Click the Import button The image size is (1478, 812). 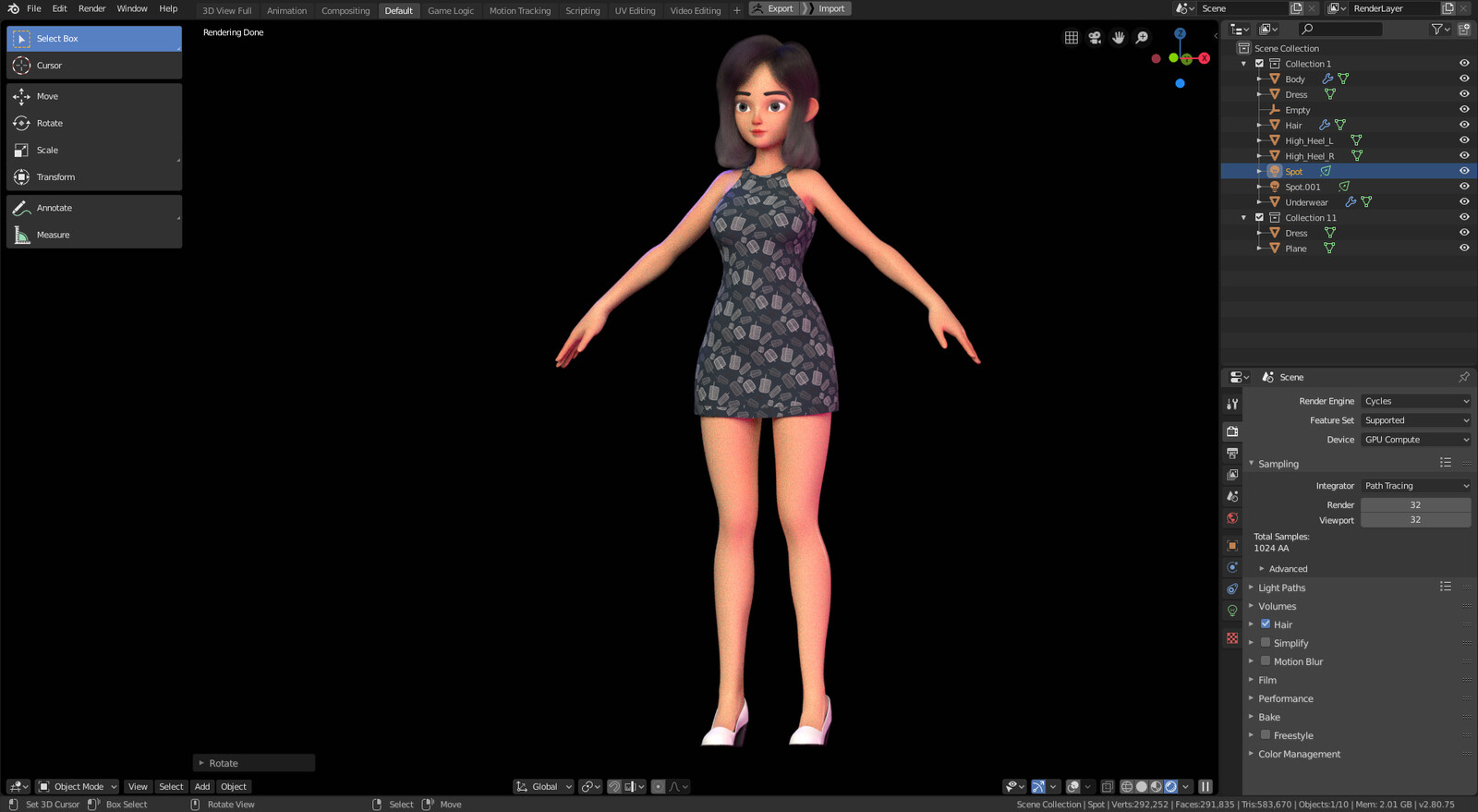(x=826, y=8)
